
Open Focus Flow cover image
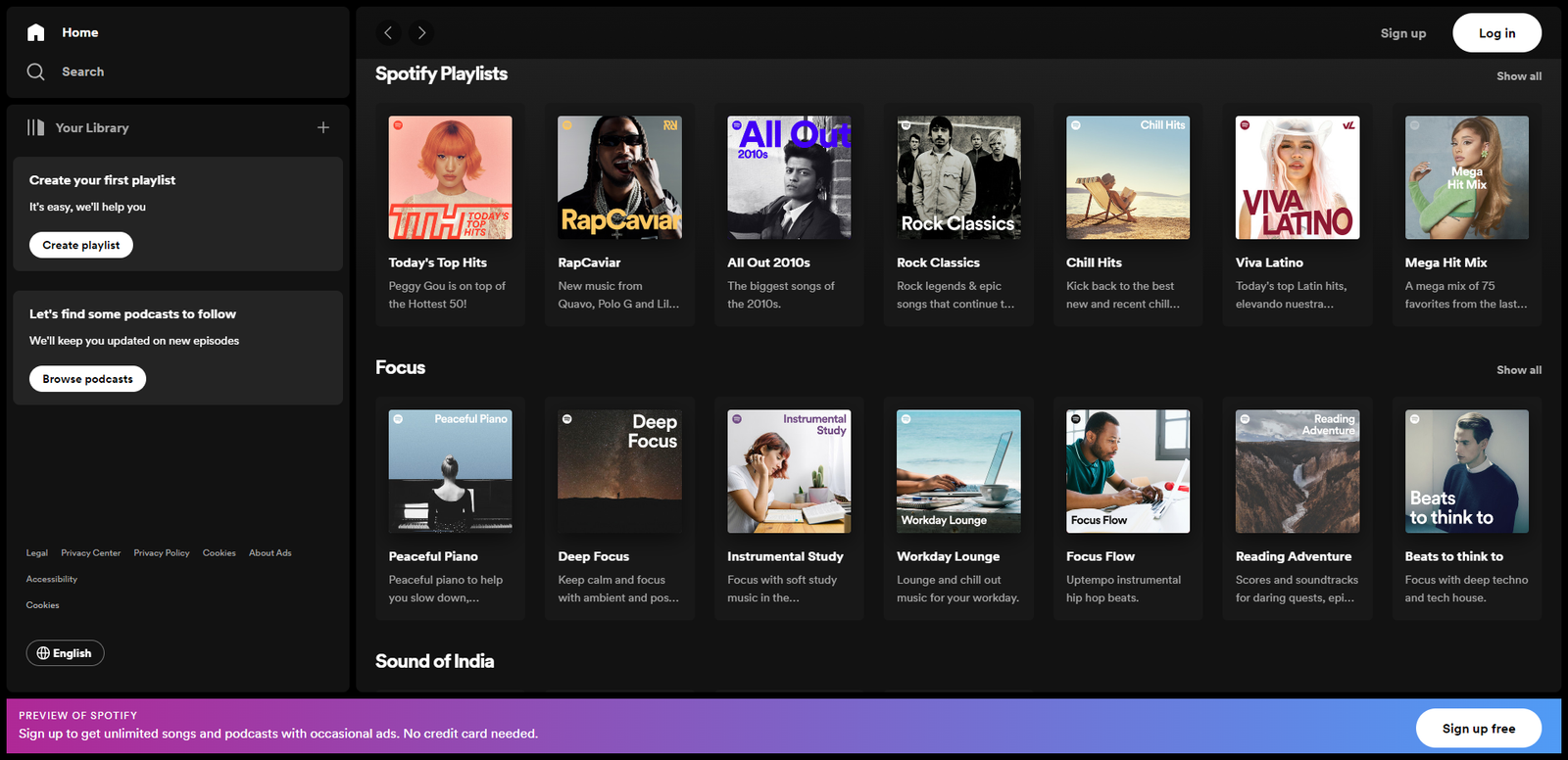coord(1128,471)
